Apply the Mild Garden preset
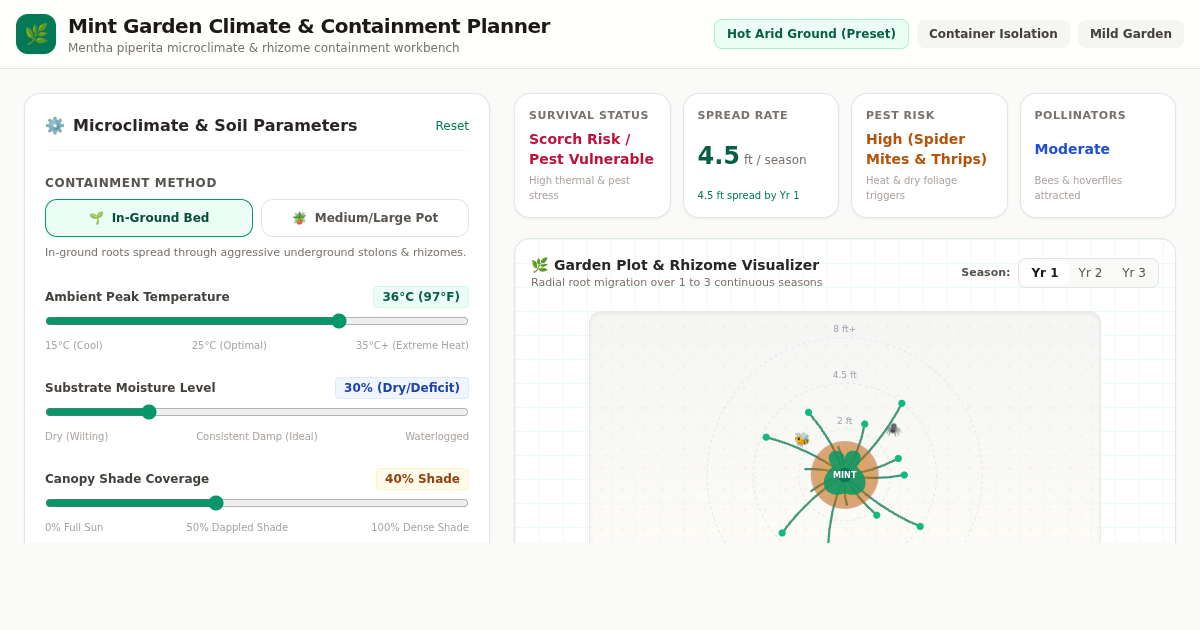Viewport: 1200px width, 630px height. [1131, 34]
